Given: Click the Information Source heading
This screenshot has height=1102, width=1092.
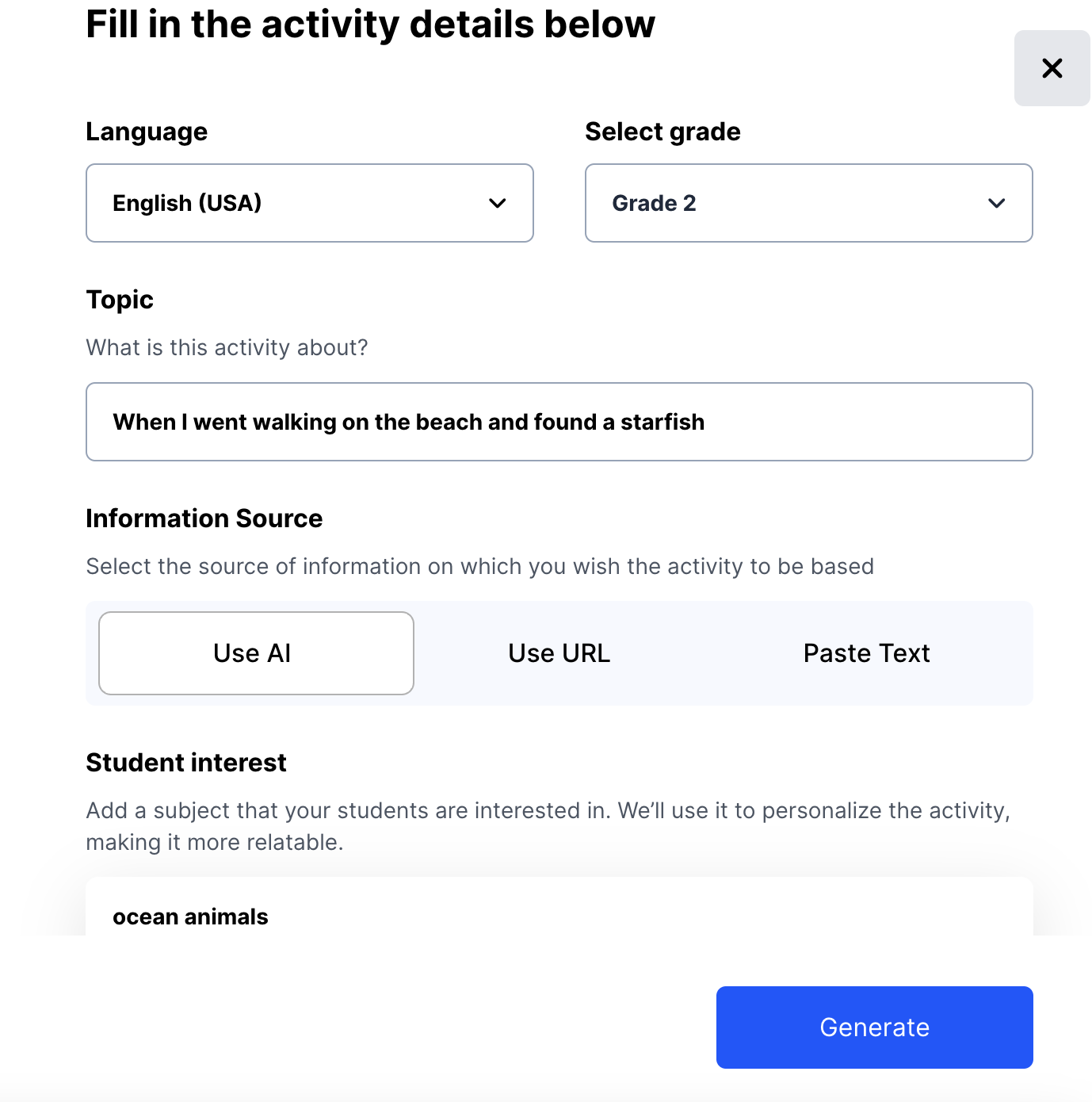Looking at the screenshot, I should click(x=204, y=518).
